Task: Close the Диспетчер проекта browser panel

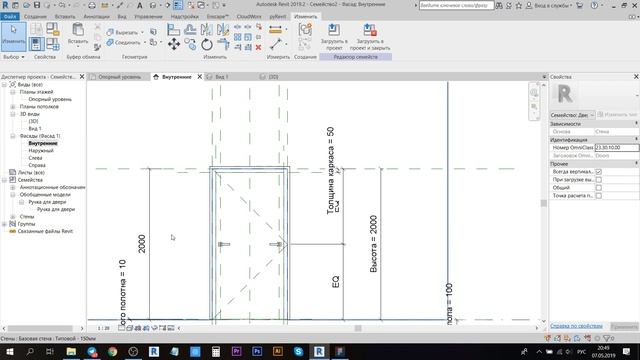Action: (82, 77)
